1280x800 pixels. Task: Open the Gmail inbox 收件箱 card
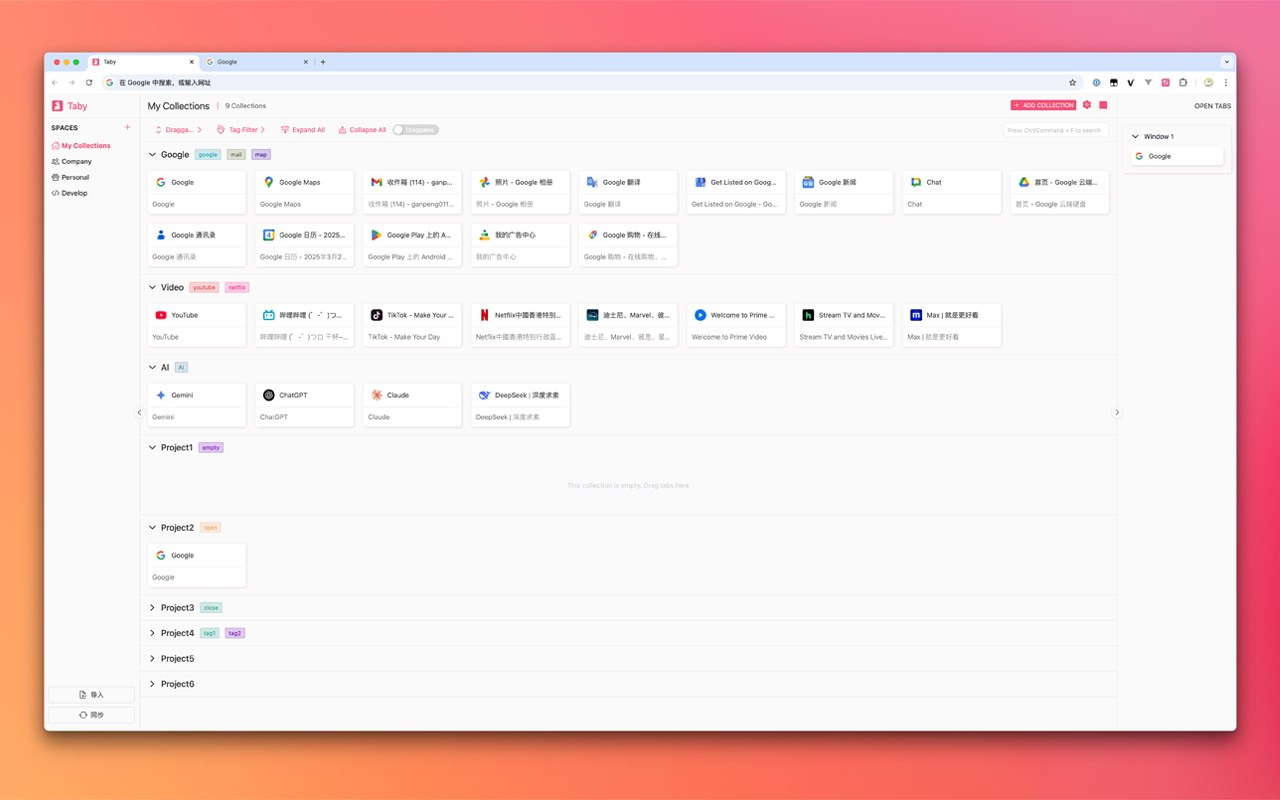pos(413,192)
